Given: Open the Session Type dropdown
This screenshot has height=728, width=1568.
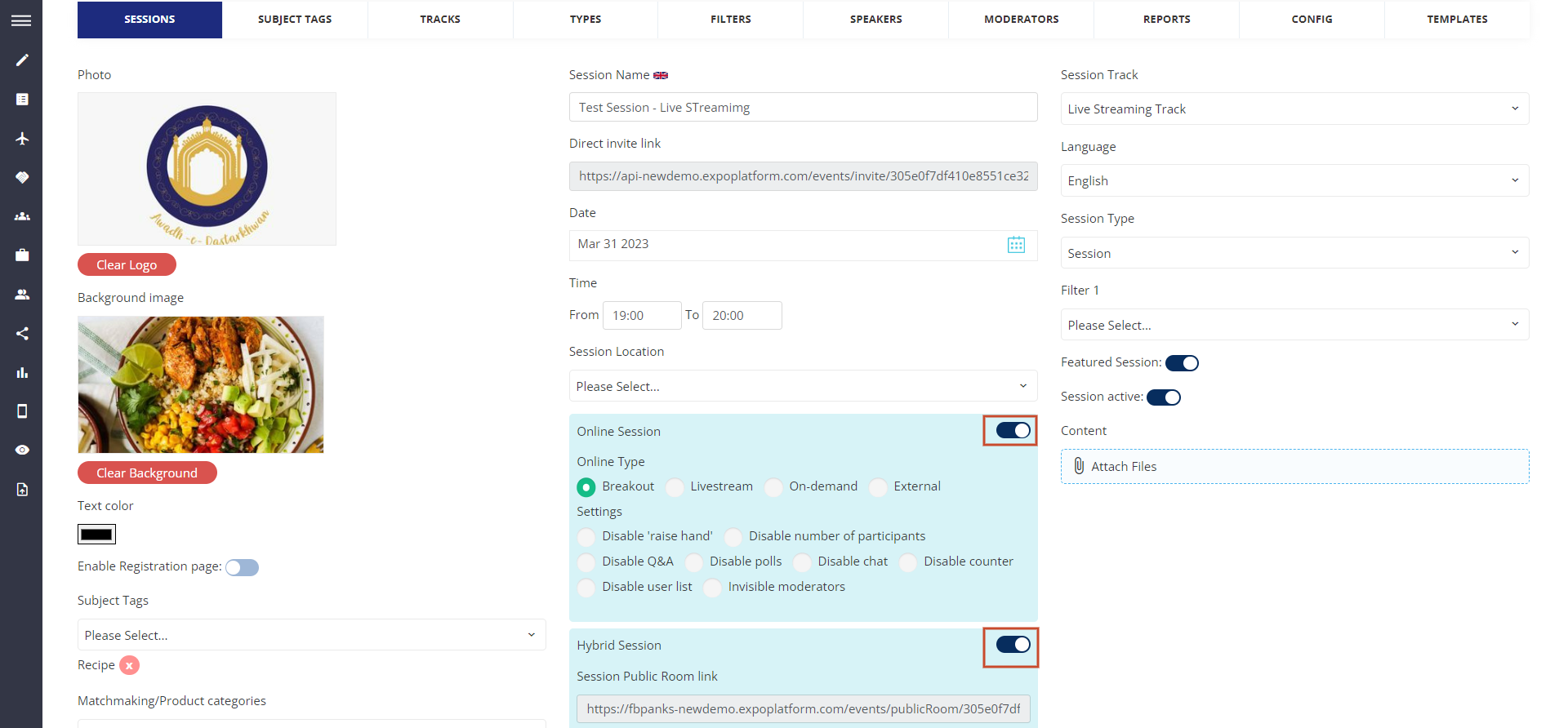Looking at the screenshot, I should tap(1294, 253).
